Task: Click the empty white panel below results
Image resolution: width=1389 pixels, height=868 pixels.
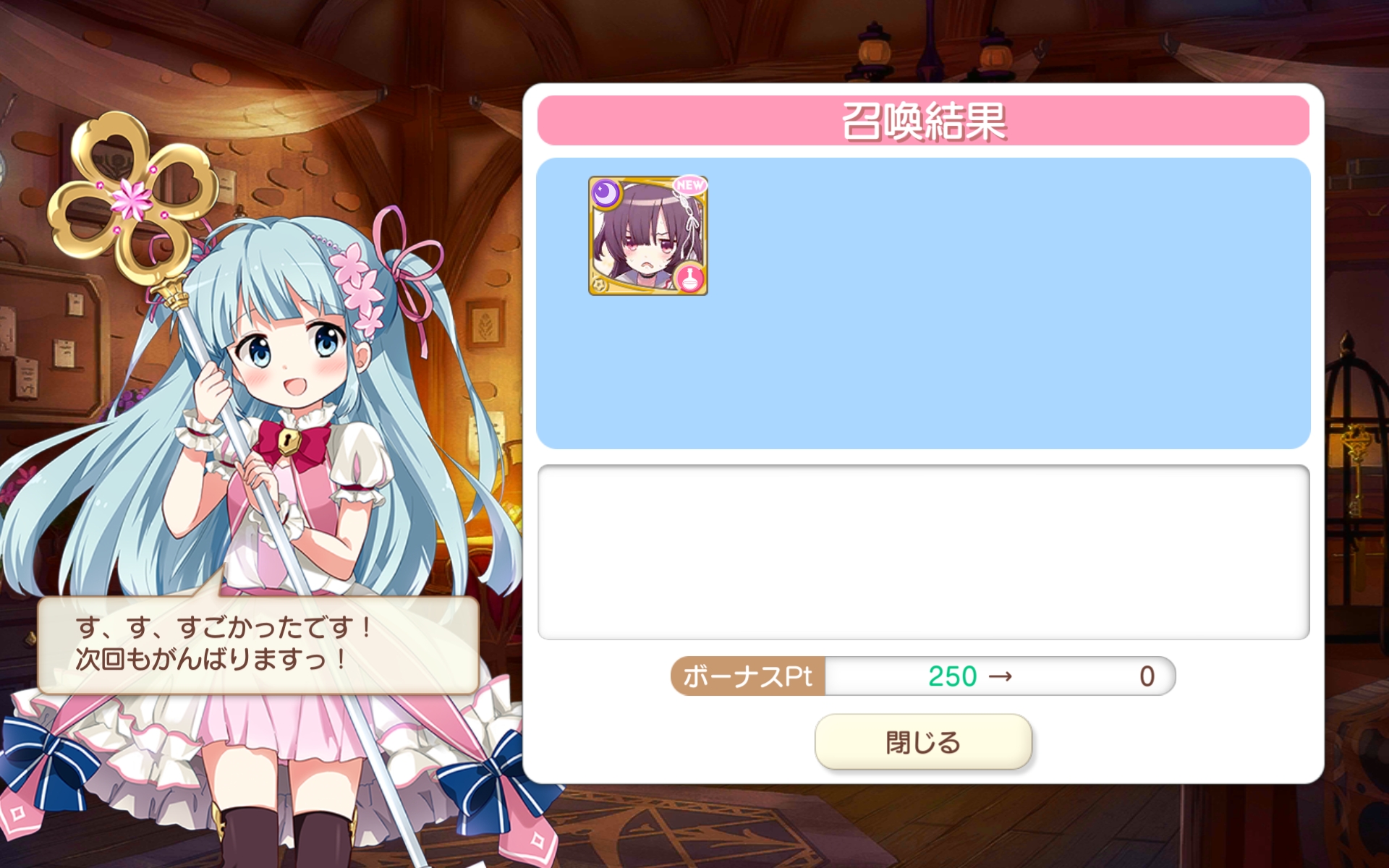Action: click(923, 553)
